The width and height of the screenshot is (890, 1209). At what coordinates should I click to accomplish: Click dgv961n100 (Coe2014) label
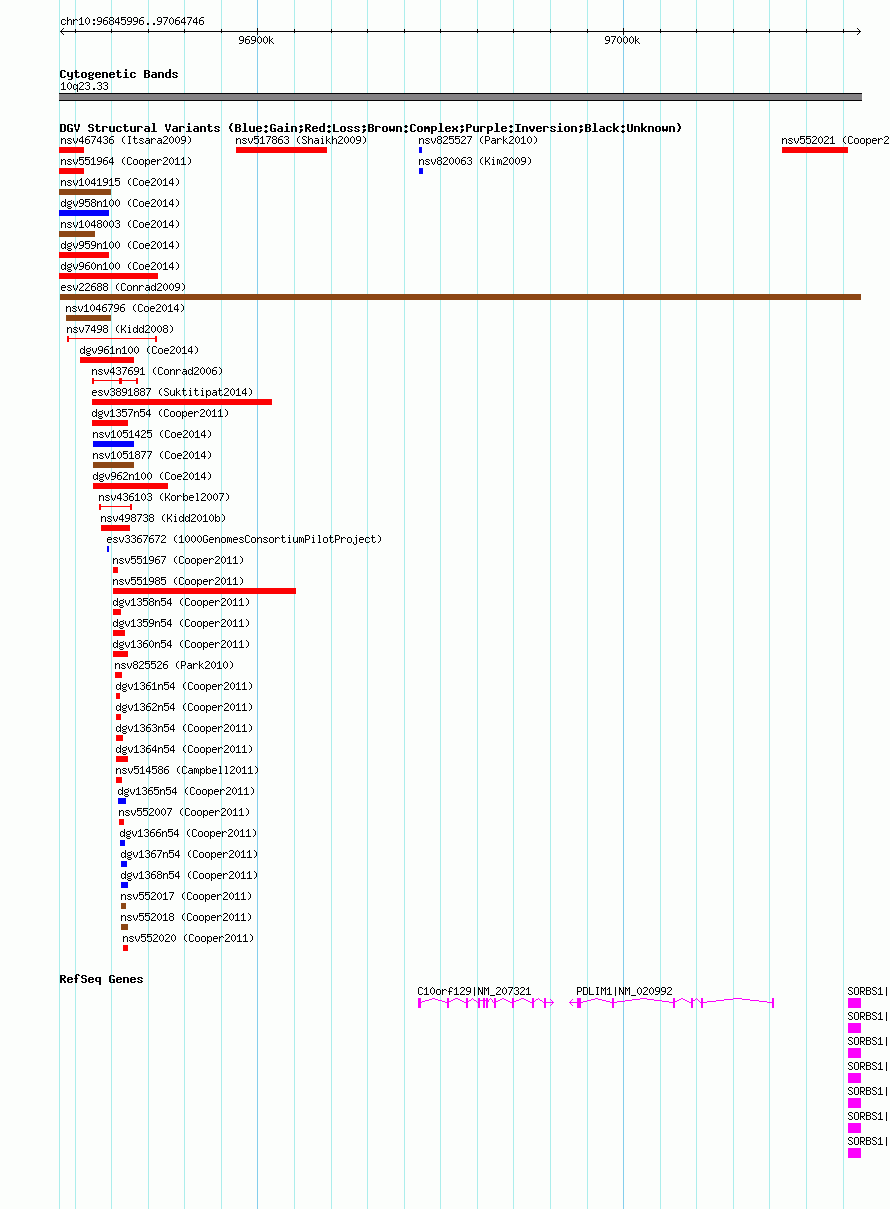coord(139,350)
